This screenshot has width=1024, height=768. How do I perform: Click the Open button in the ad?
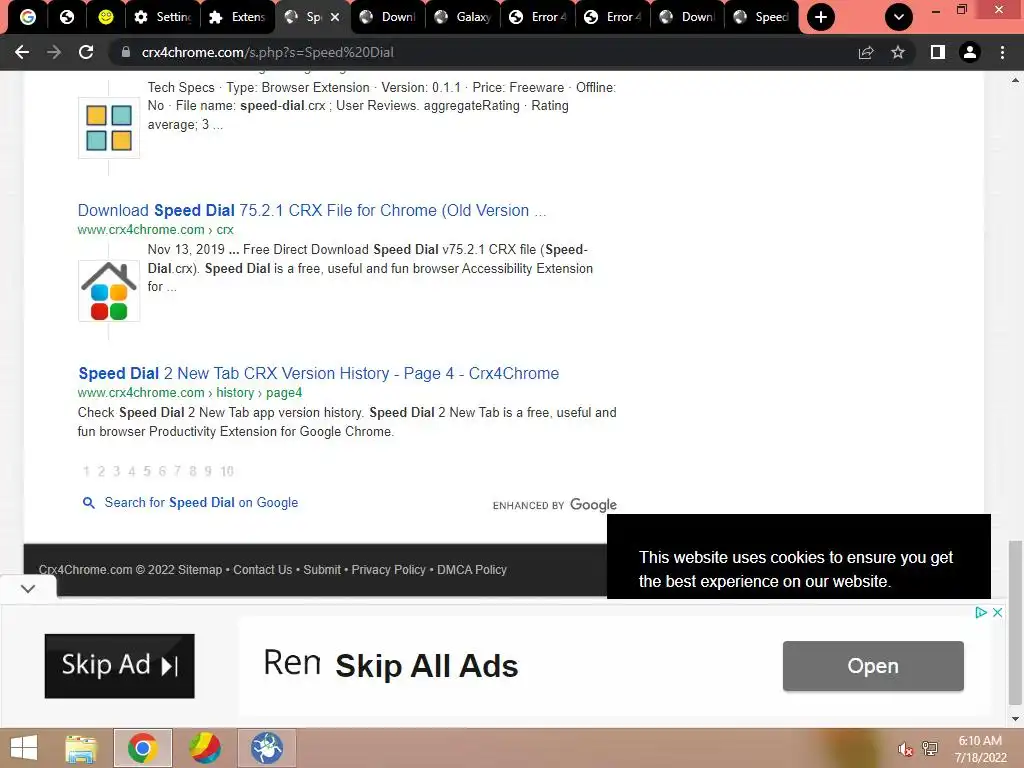pos(873,665)
